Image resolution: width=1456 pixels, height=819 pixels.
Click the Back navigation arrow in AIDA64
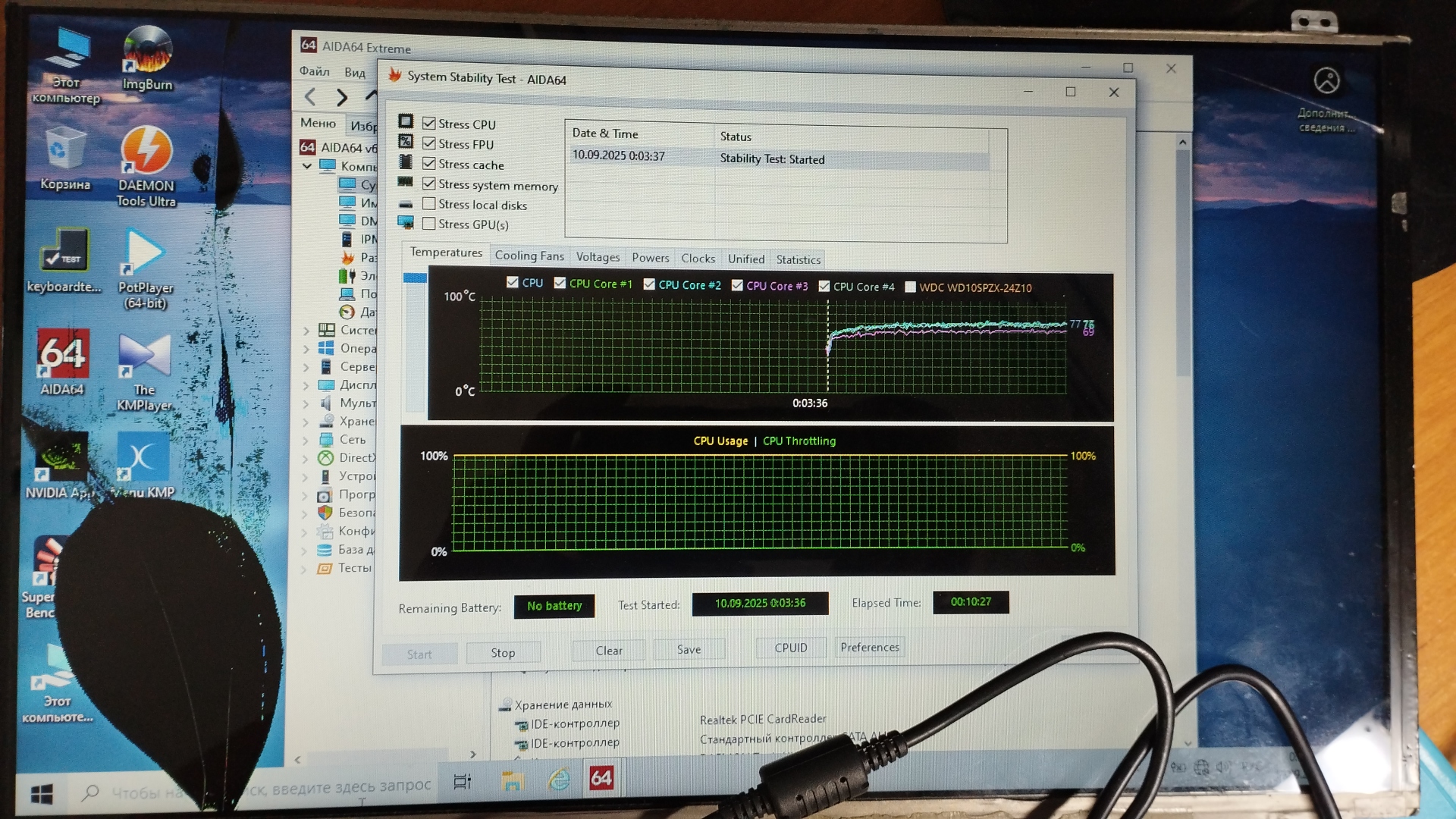click(310, 97)
